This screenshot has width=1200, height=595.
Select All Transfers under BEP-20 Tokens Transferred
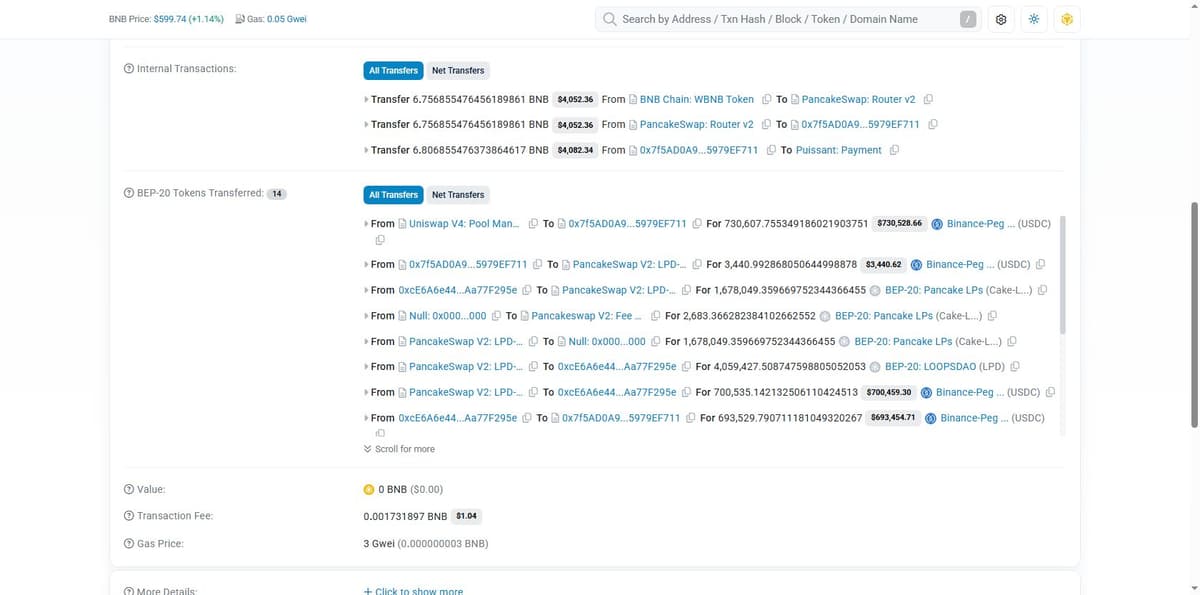[x=393, y=194]
